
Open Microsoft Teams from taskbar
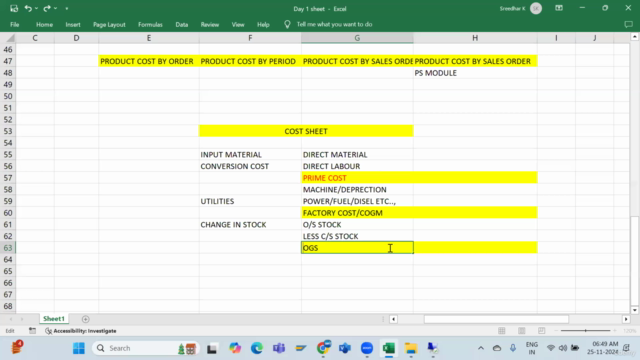pos(279,348)
